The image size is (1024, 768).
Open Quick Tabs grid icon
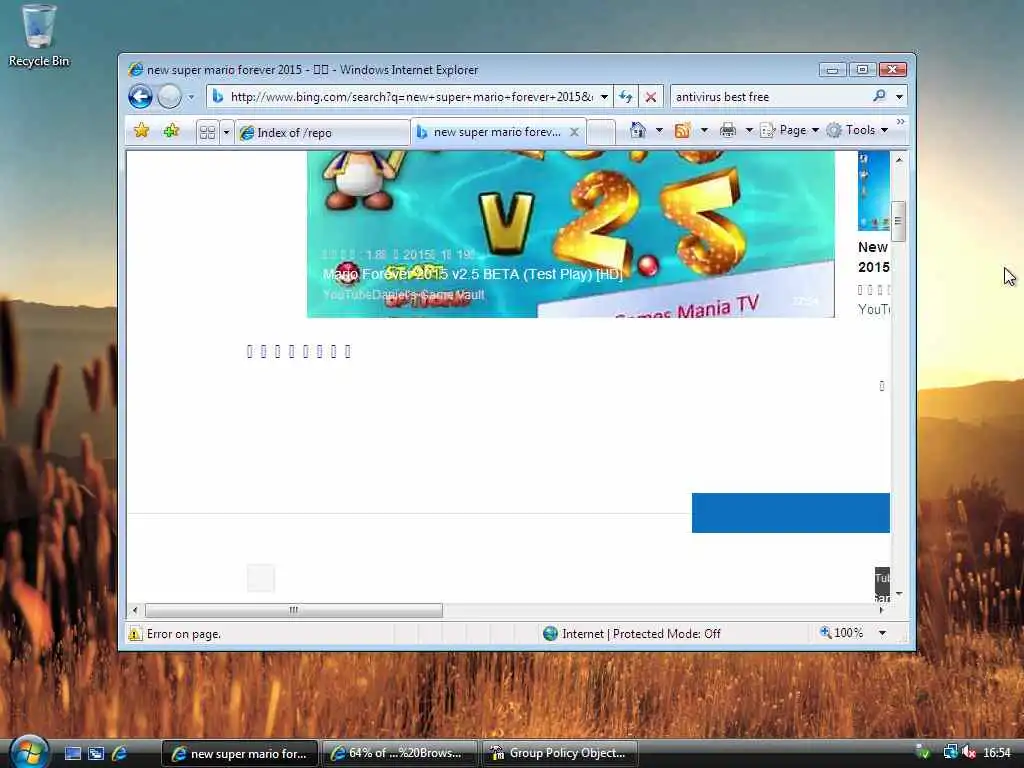208,133
